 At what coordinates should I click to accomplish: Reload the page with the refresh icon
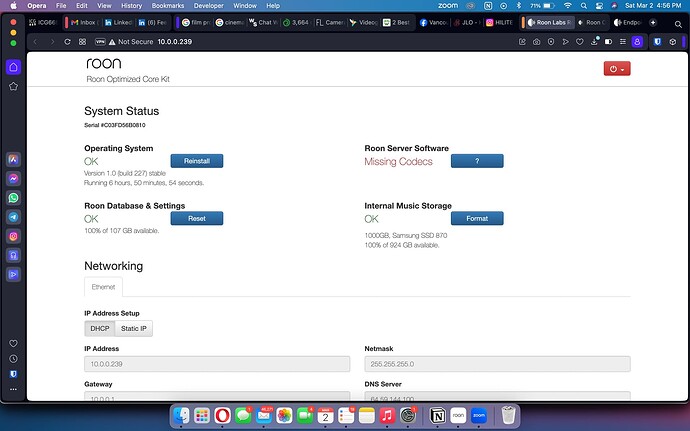pos(67,42)
